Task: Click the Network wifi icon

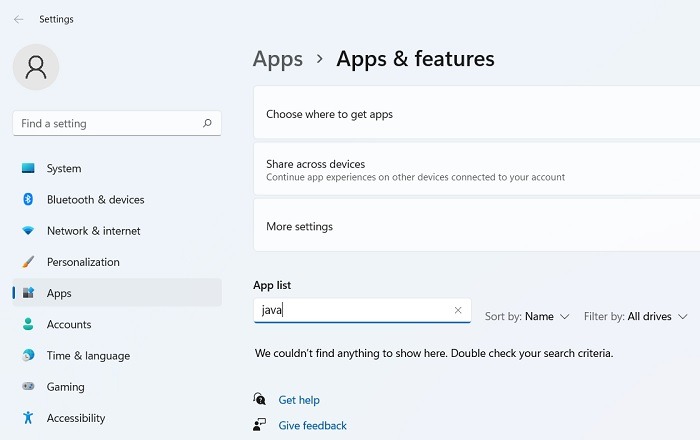Action: click(x=28, y=231)
